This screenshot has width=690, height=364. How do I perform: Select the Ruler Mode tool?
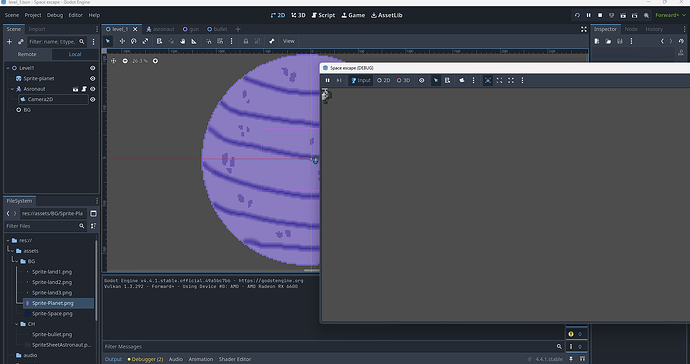(194, 41)
